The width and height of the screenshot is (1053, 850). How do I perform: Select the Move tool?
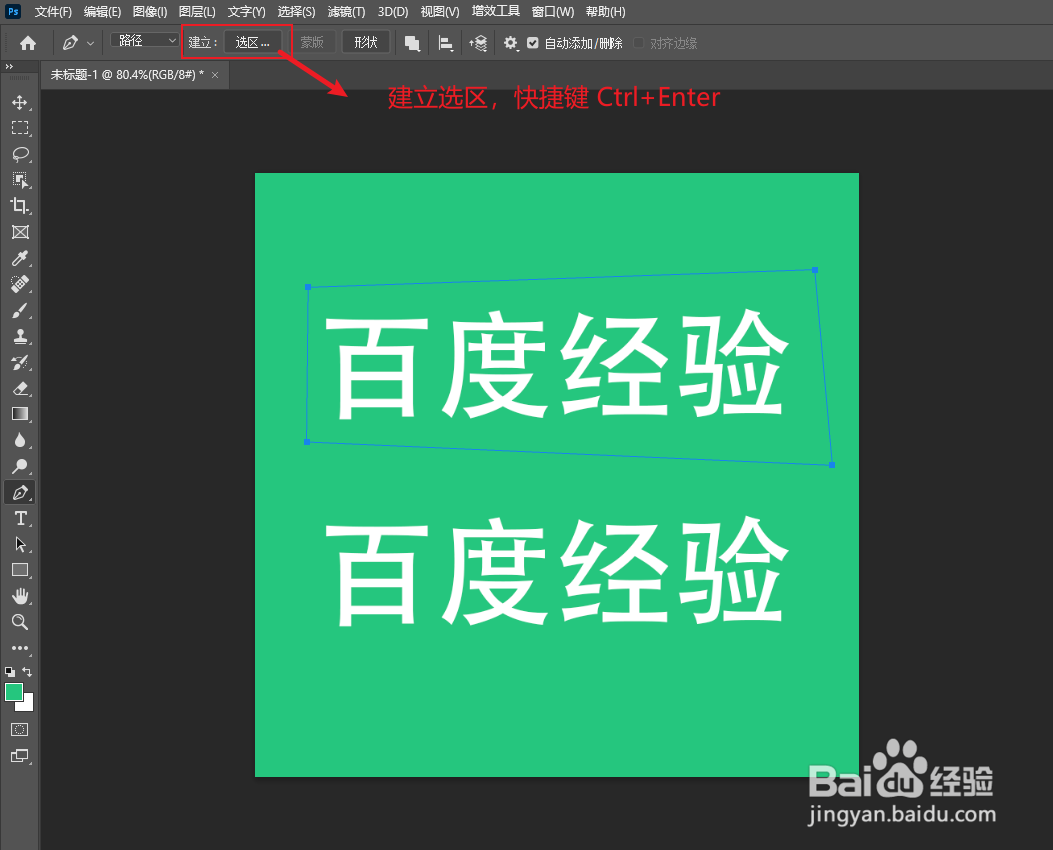pos(21,101)
